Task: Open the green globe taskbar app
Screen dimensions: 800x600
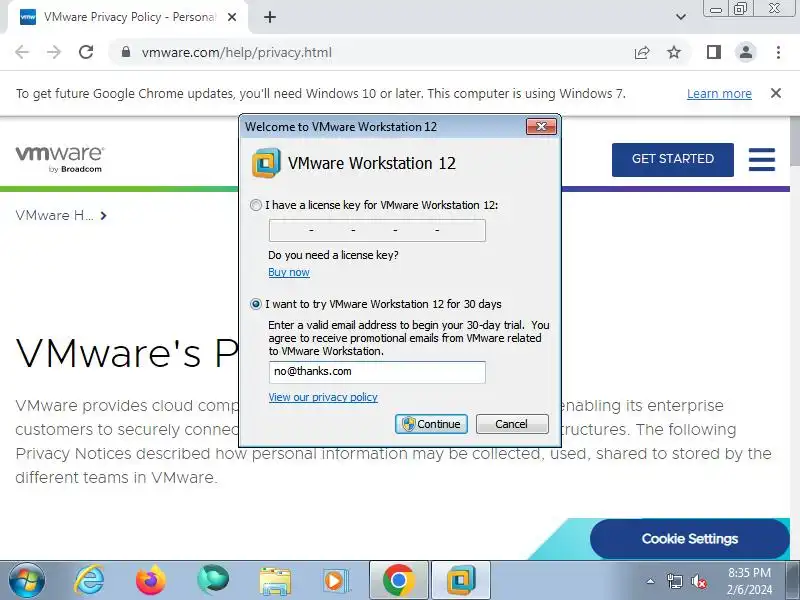Action: (213, 581)
